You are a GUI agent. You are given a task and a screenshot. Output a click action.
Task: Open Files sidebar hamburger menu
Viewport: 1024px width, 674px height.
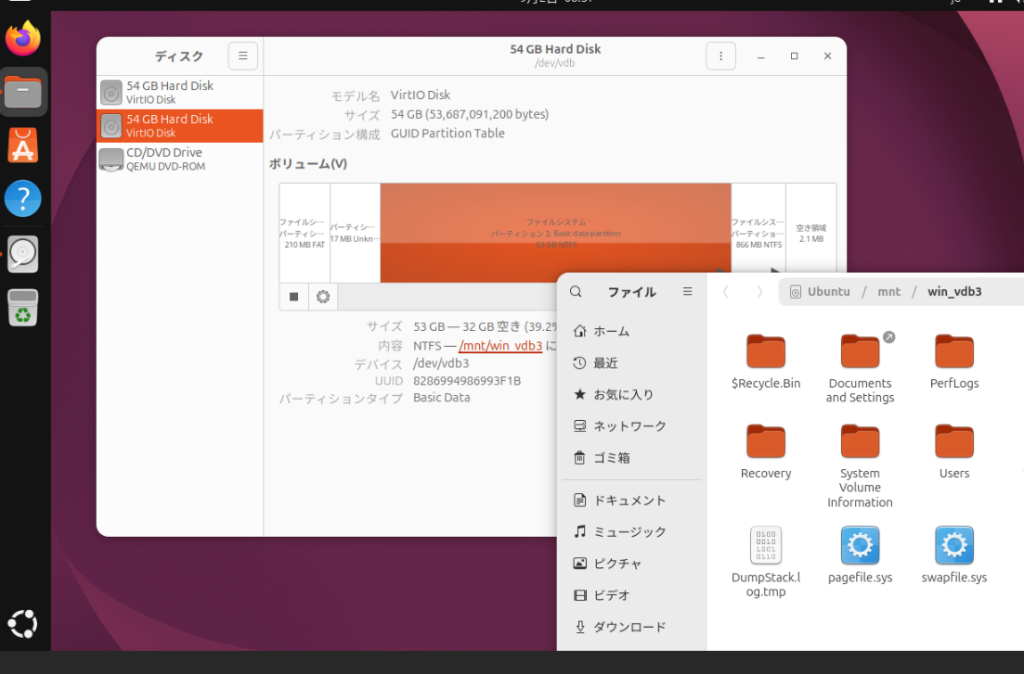click(x=688, y=291)
